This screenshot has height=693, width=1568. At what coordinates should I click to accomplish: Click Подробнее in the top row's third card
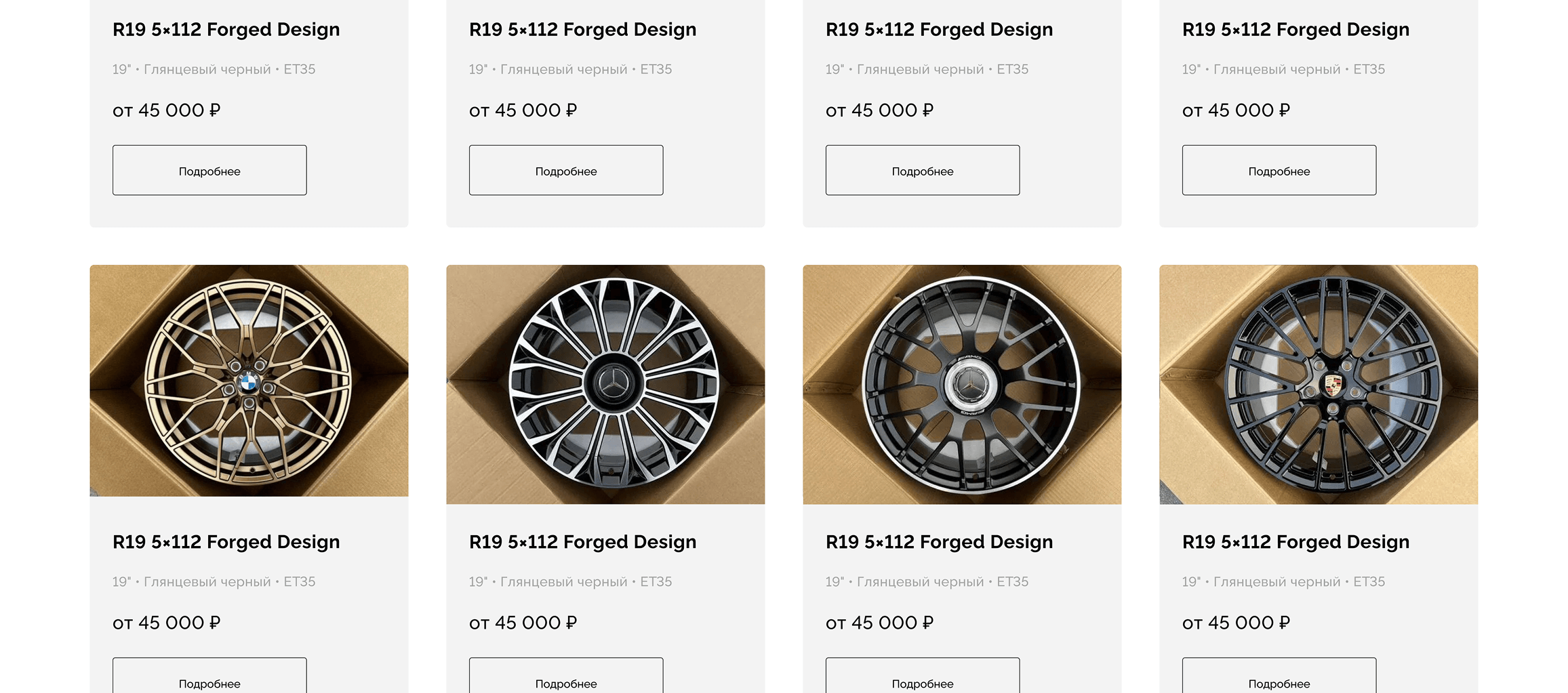tap(923, 171)
